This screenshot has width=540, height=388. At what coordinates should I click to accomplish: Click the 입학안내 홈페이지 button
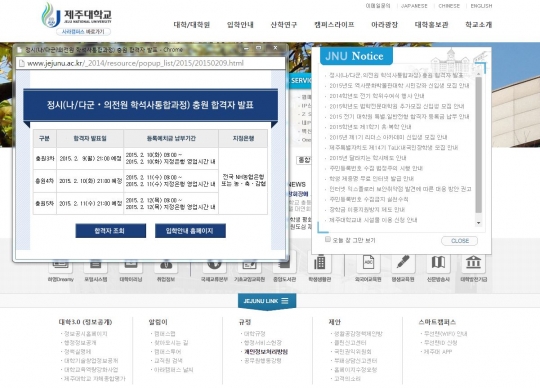tap(190, 231)
